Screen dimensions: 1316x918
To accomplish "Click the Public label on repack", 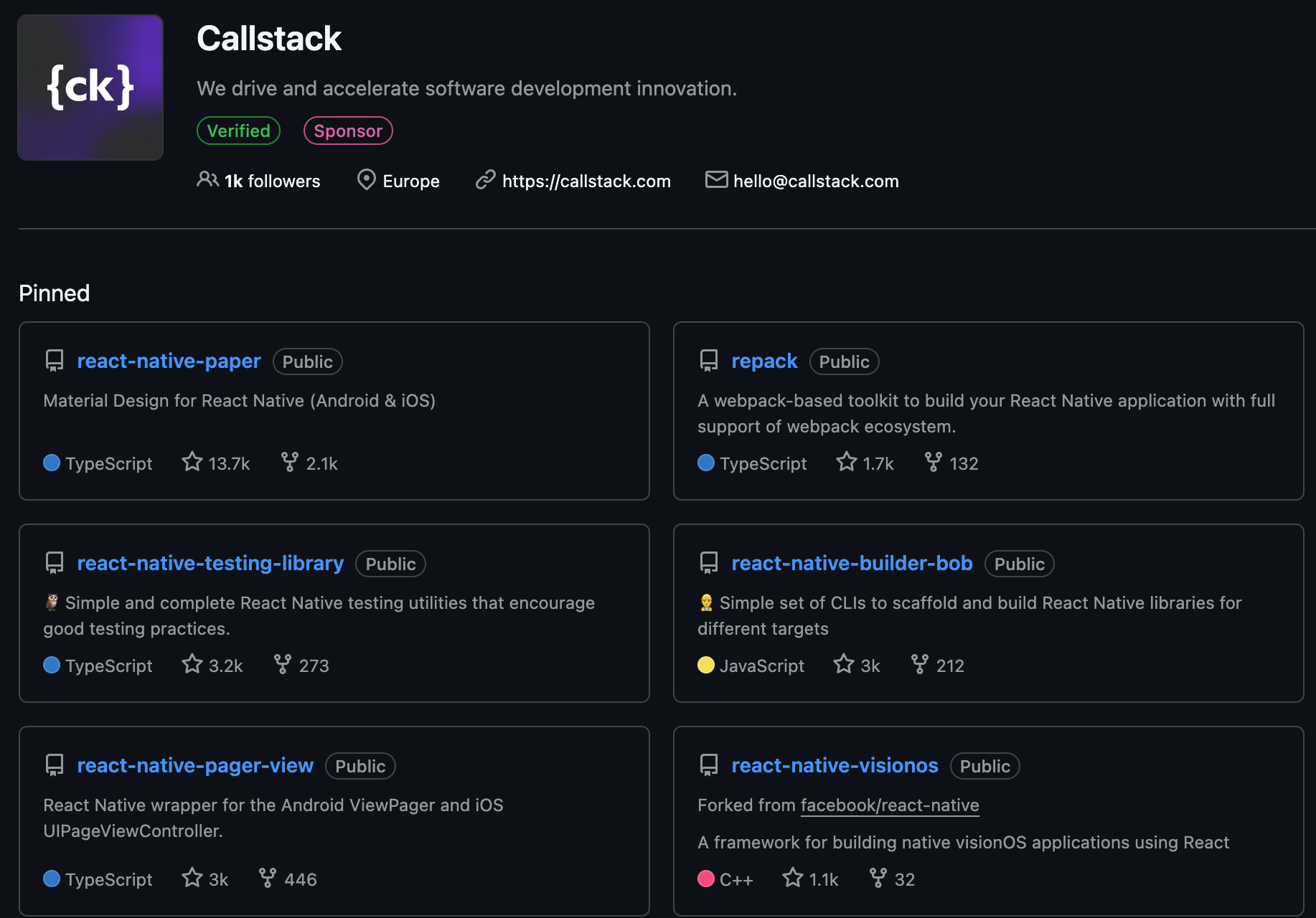I will tap(844, 361).
